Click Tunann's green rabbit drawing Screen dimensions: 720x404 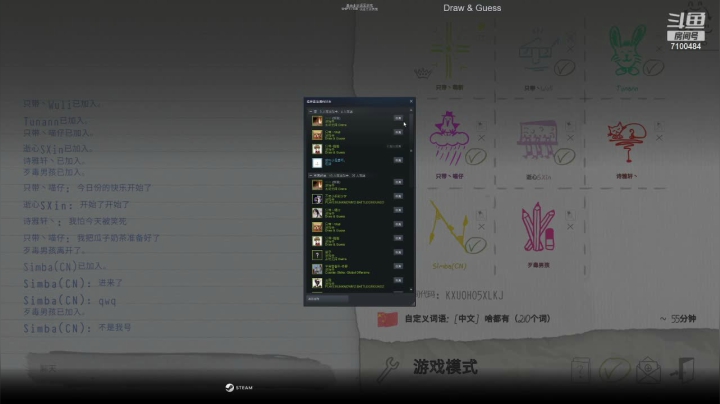point(626,51)
